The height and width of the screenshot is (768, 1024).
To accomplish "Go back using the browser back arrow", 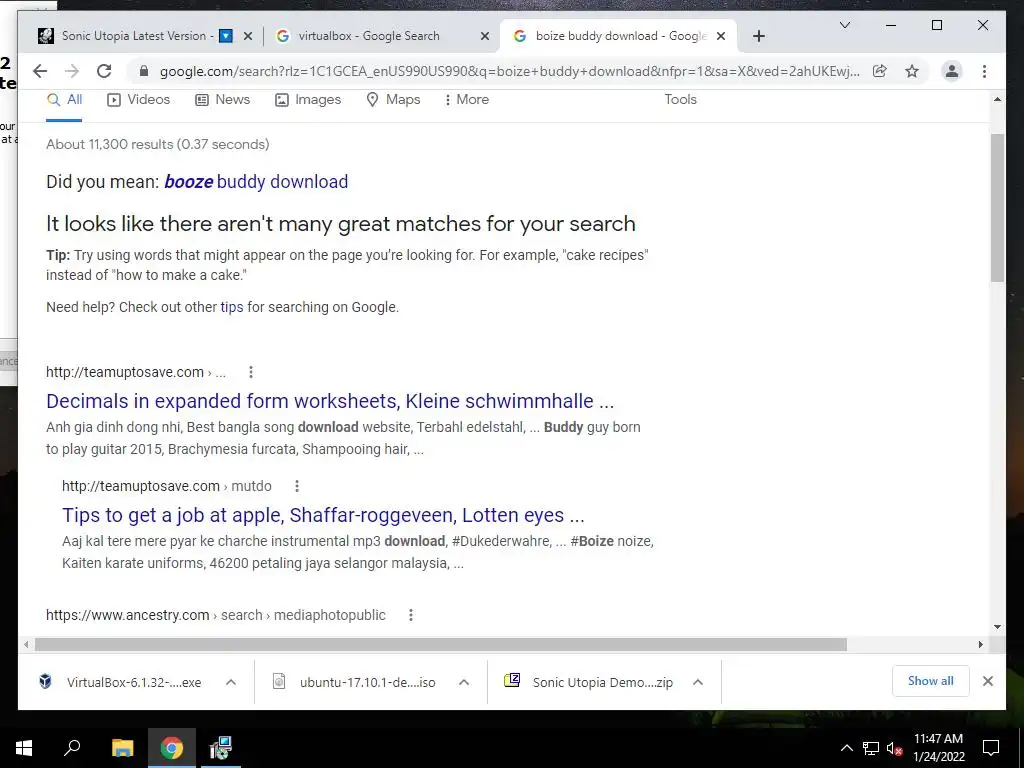I will (40, 71).
